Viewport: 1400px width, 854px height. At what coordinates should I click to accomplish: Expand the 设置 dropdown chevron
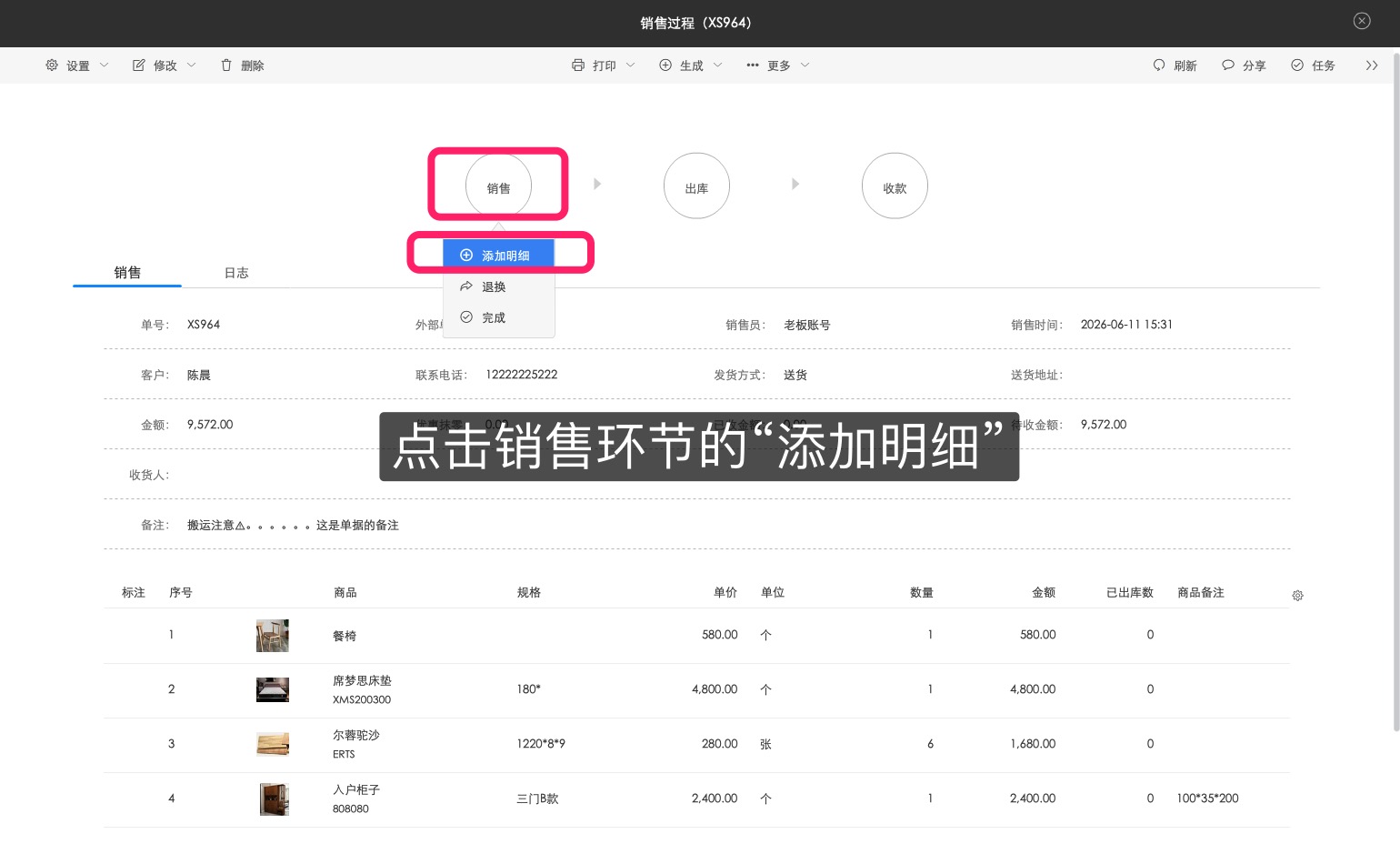click(104, 65)
